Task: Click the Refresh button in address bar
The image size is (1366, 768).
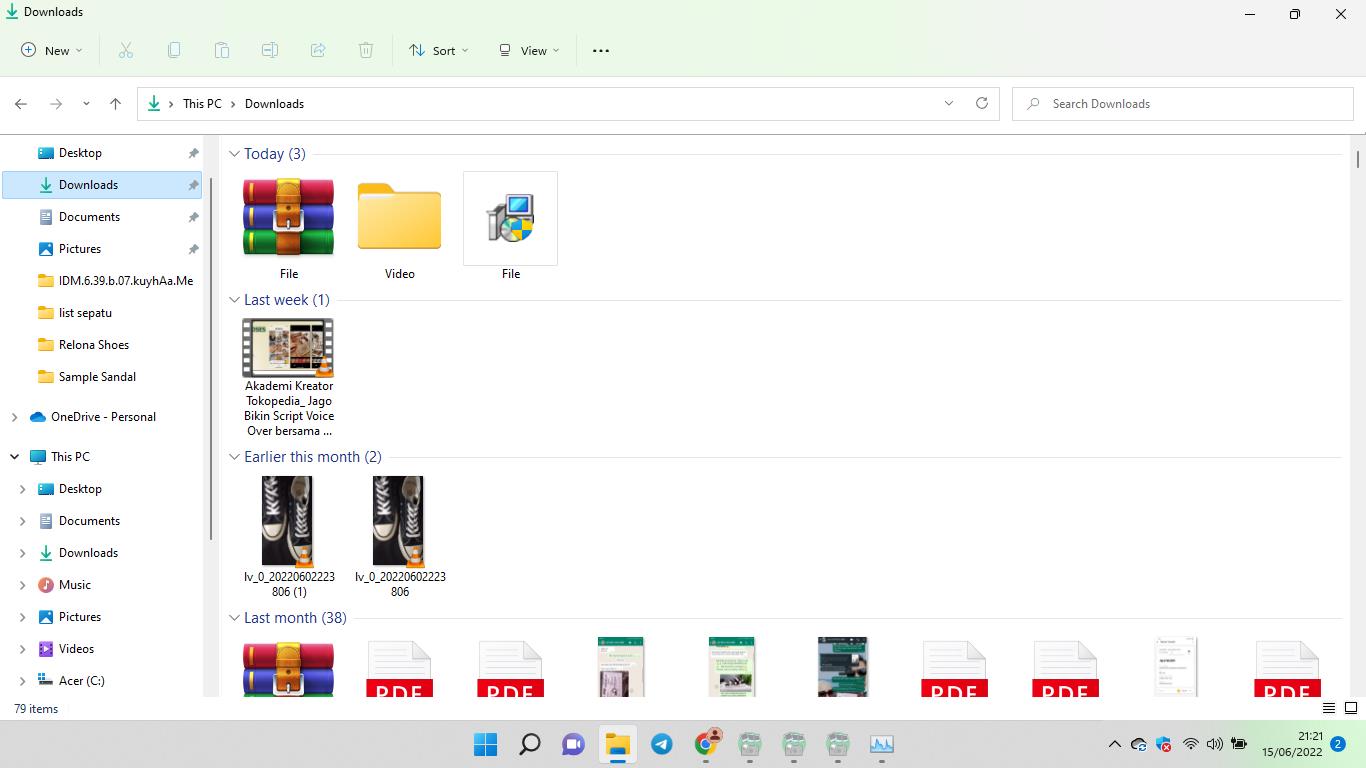Action: 982,103
